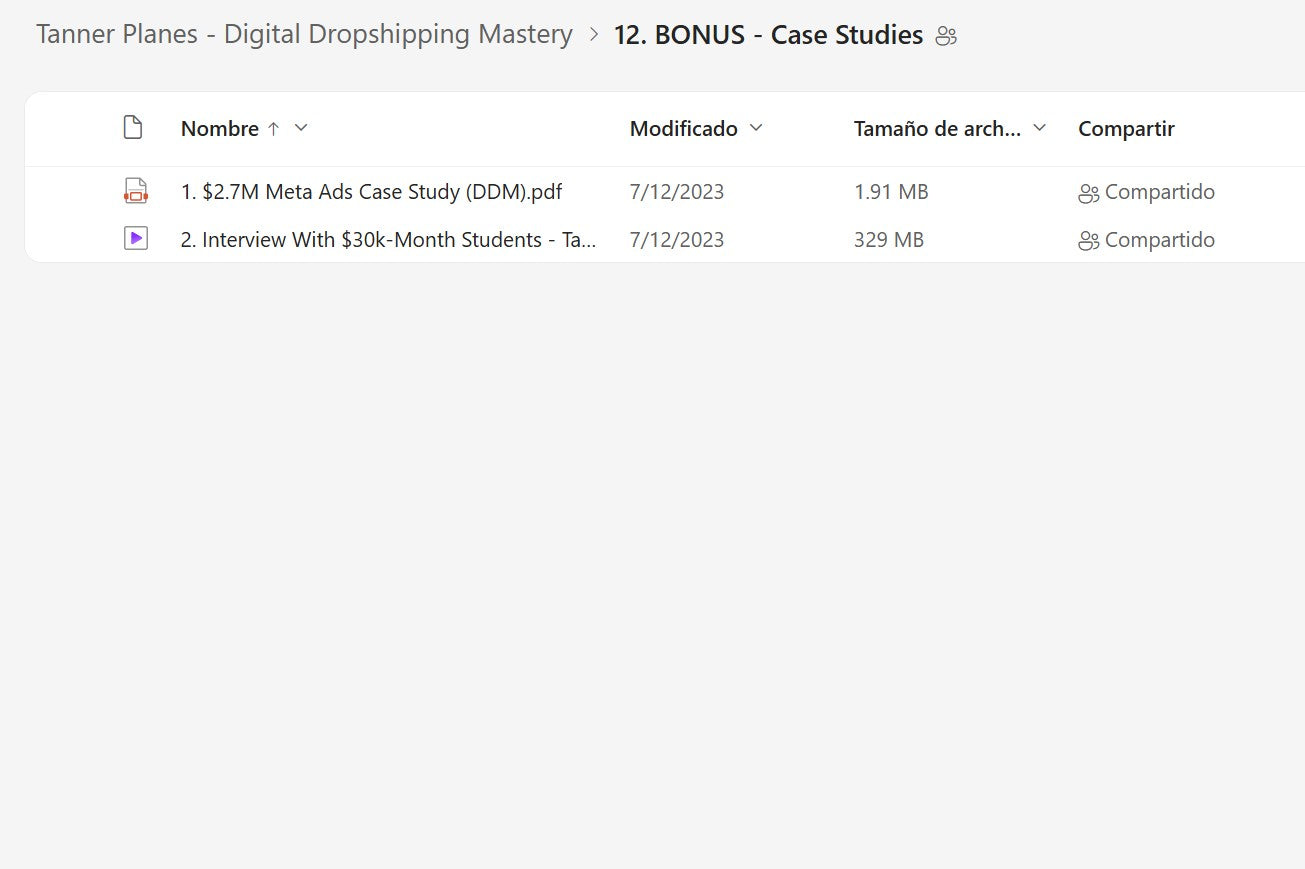This screenshot has width=1305, height=869.
Task: Click the purple video file icon
Action: pos(135,239)
